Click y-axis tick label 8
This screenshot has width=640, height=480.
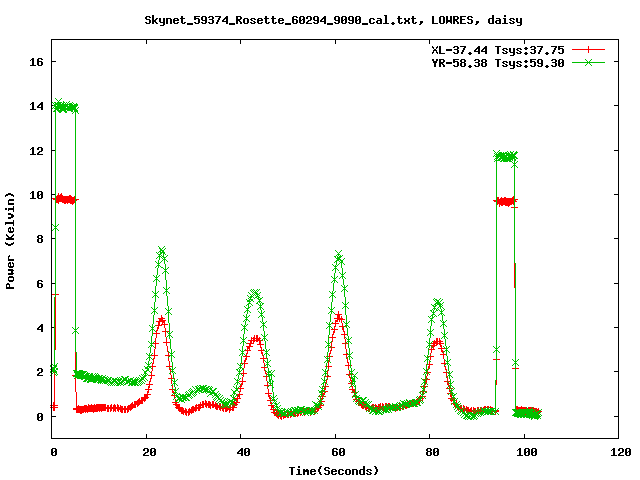[40, 239]
